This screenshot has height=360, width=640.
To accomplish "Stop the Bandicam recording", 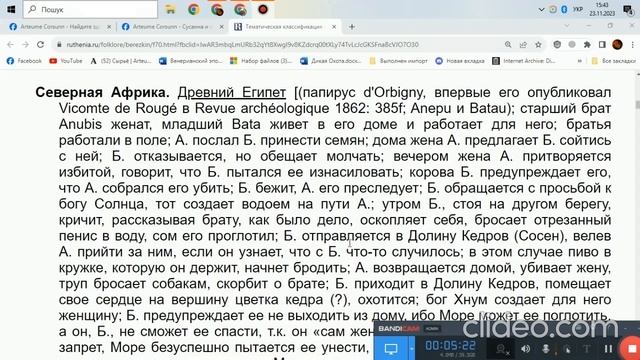I will pyautogui.click(x=631, y=349).
